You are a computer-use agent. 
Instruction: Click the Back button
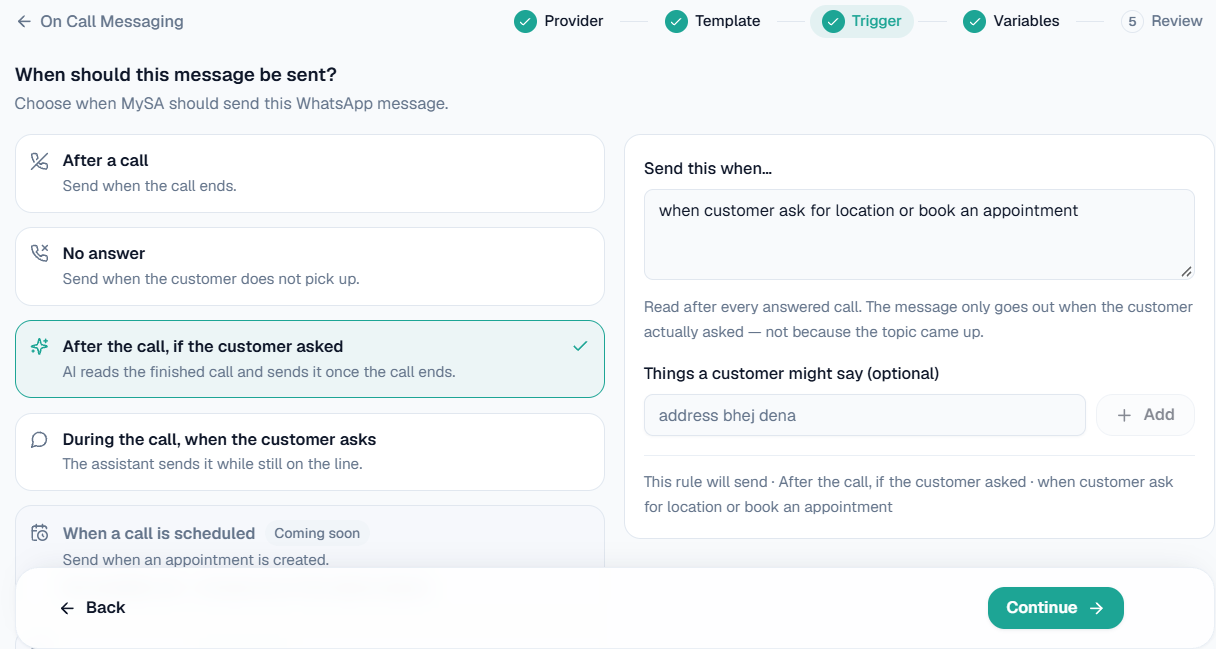point(92,608)
